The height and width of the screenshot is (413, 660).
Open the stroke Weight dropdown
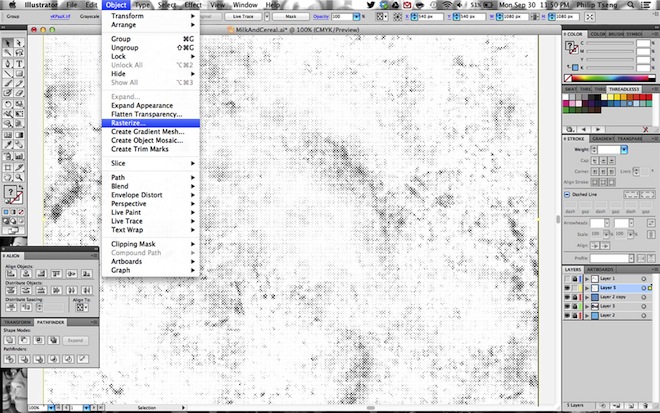pos(624,149)
